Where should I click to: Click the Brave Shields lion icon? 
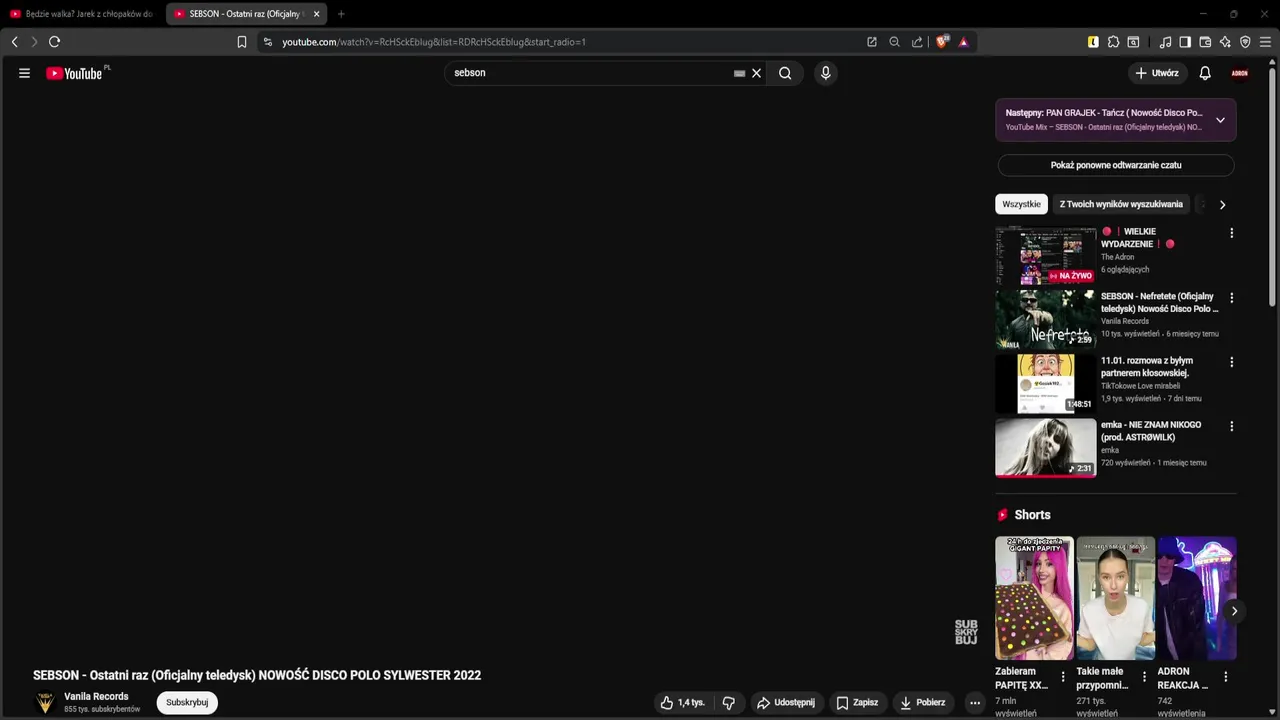coord(941,42)
